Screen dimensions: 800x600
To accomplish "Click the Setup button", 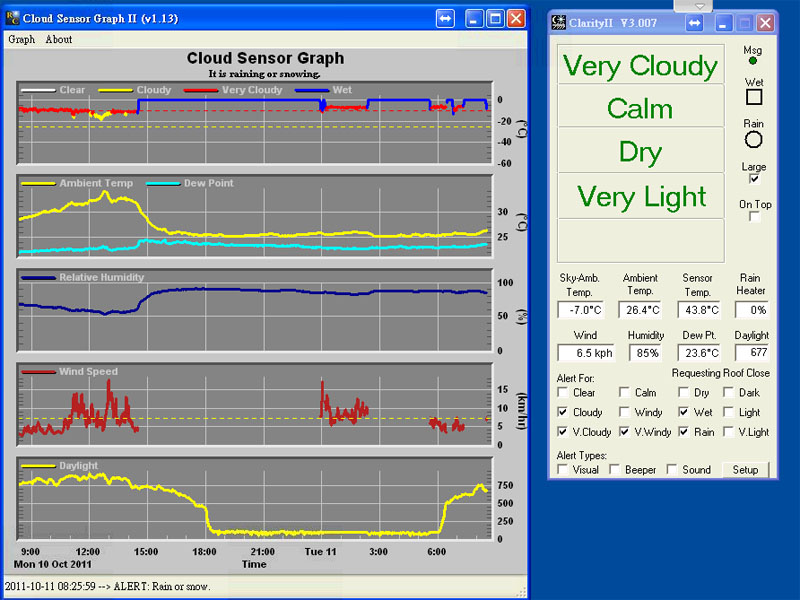I will click(x=745, y=469).
